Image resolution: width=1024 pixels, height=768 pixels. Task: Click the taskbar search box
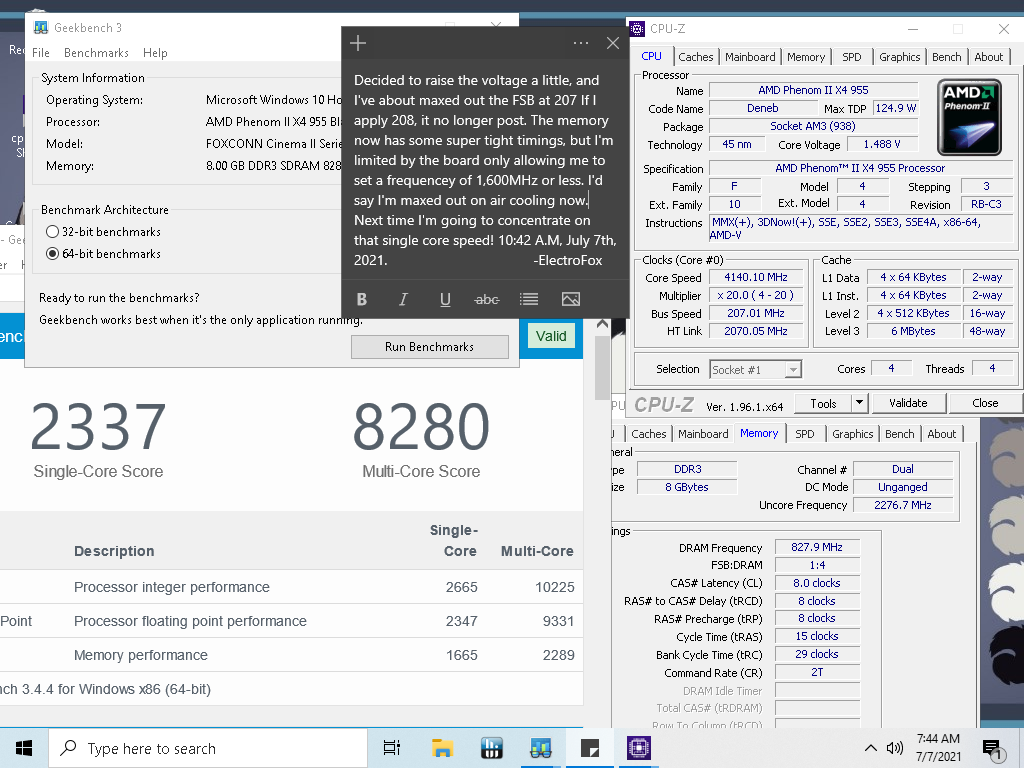(x=208, y=748)
